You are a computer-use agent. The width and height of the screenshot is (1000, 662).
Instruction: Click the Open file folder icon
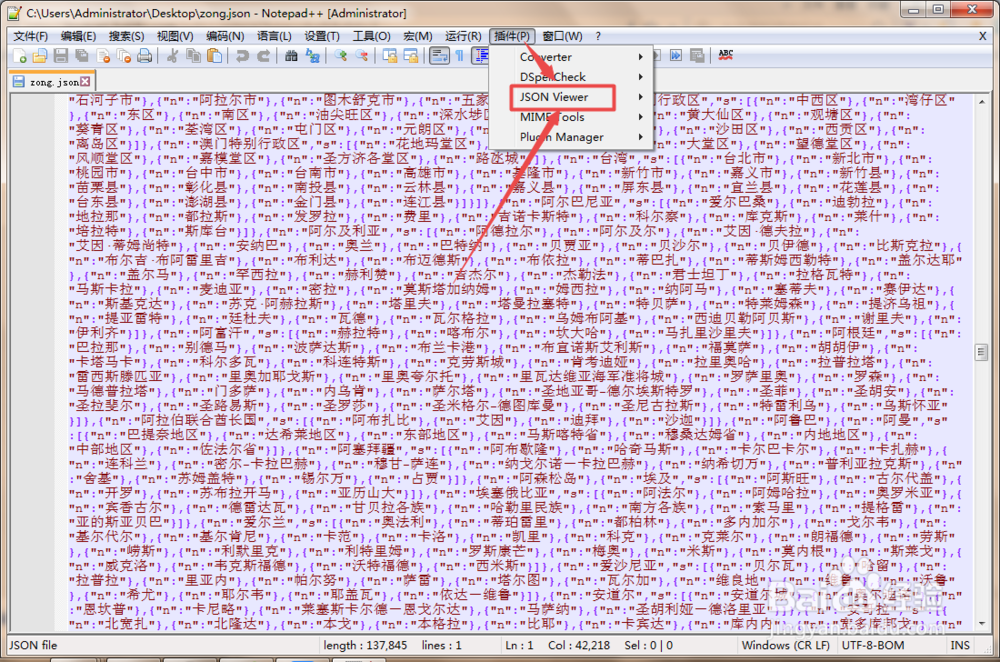40,56
